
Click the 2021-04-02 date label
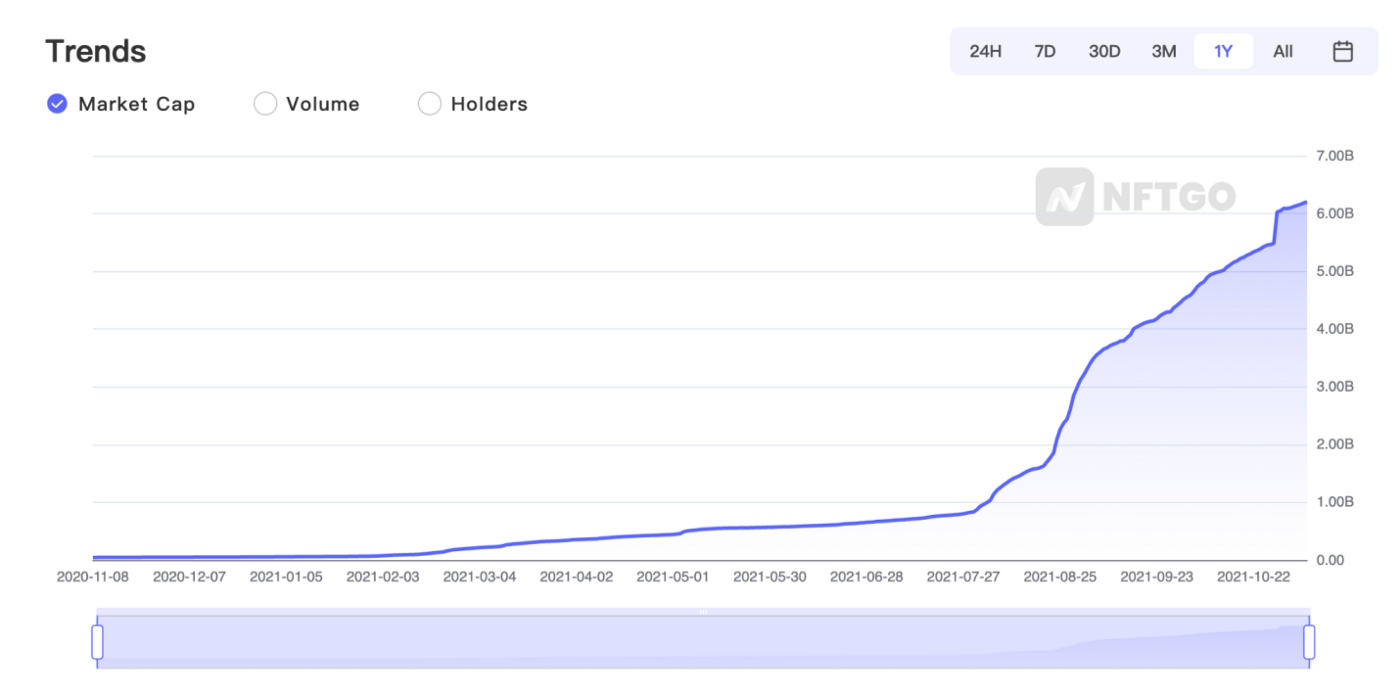pos(576,577)
